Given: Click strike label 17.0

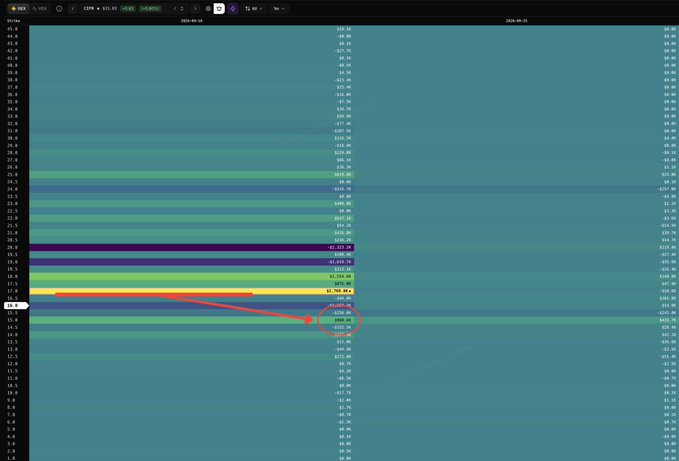Looking at the screenshot, I should click(x=12, y=291).
